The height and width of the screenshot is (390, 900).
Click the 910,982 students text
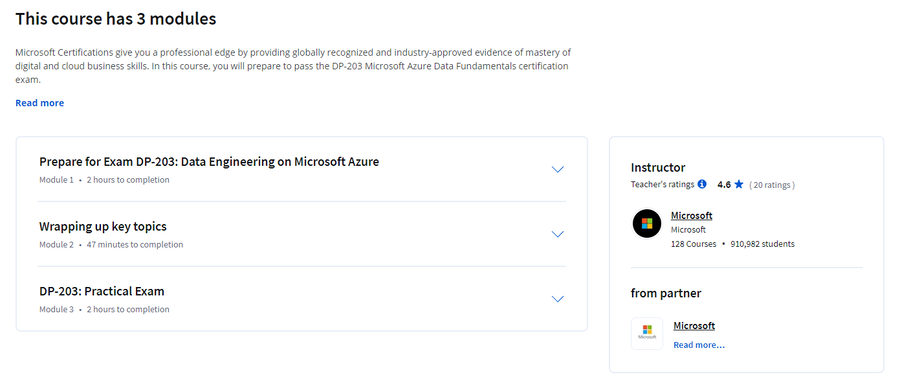tap(762, 244)
